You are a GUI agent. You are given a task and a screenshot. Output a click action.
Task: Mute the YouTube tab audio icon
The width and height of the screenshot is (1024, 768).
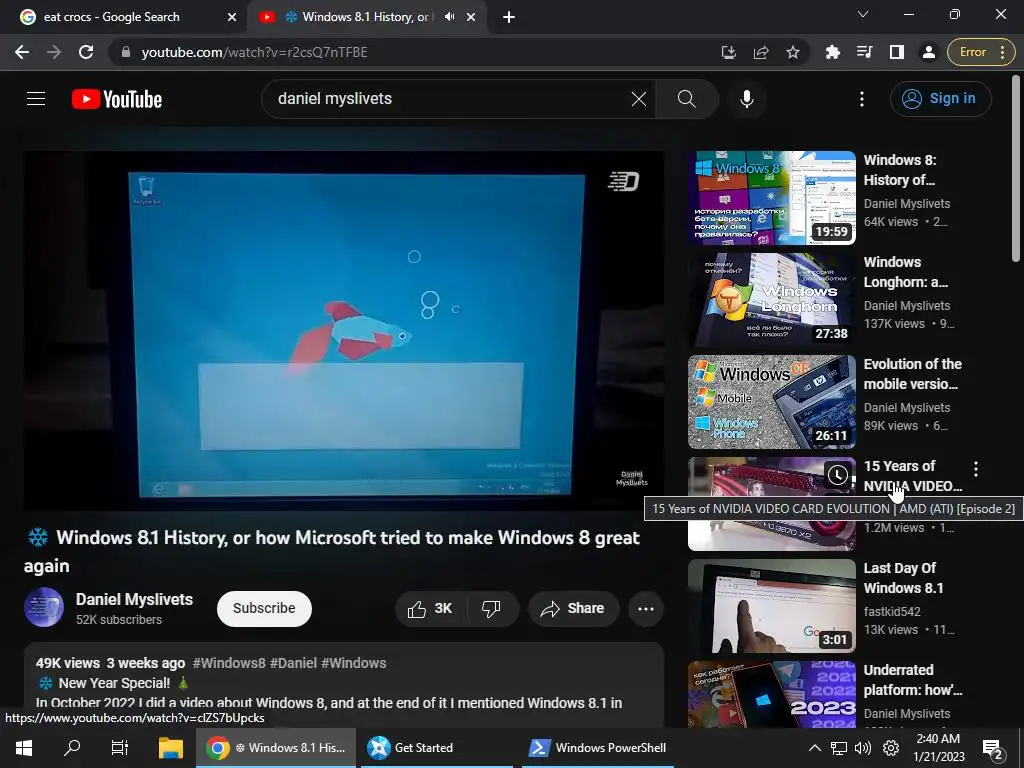[449, 17]
